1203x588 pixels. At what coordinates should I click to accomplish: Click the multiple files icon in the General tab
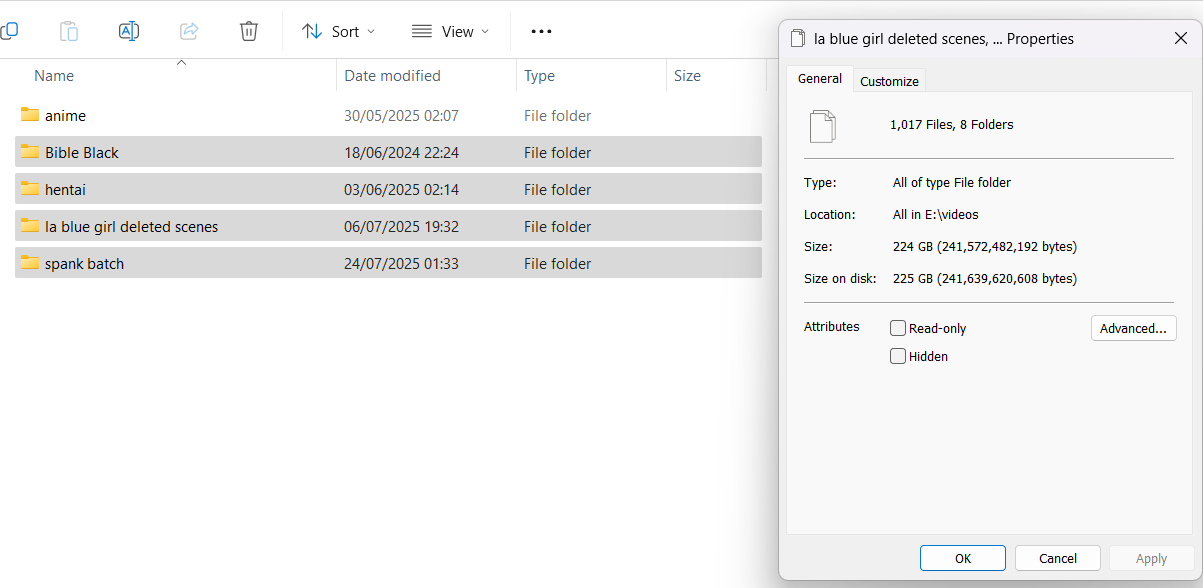point(822,126)
